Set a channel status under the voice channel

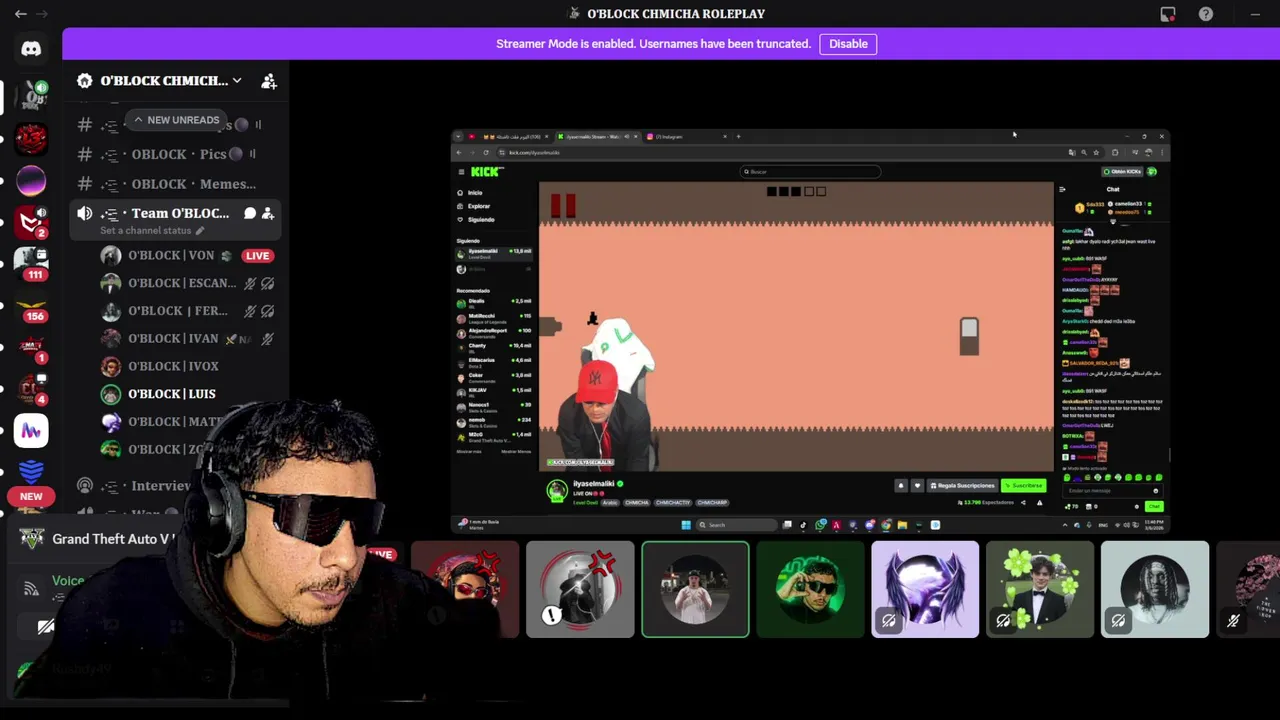tap(152, 231)
